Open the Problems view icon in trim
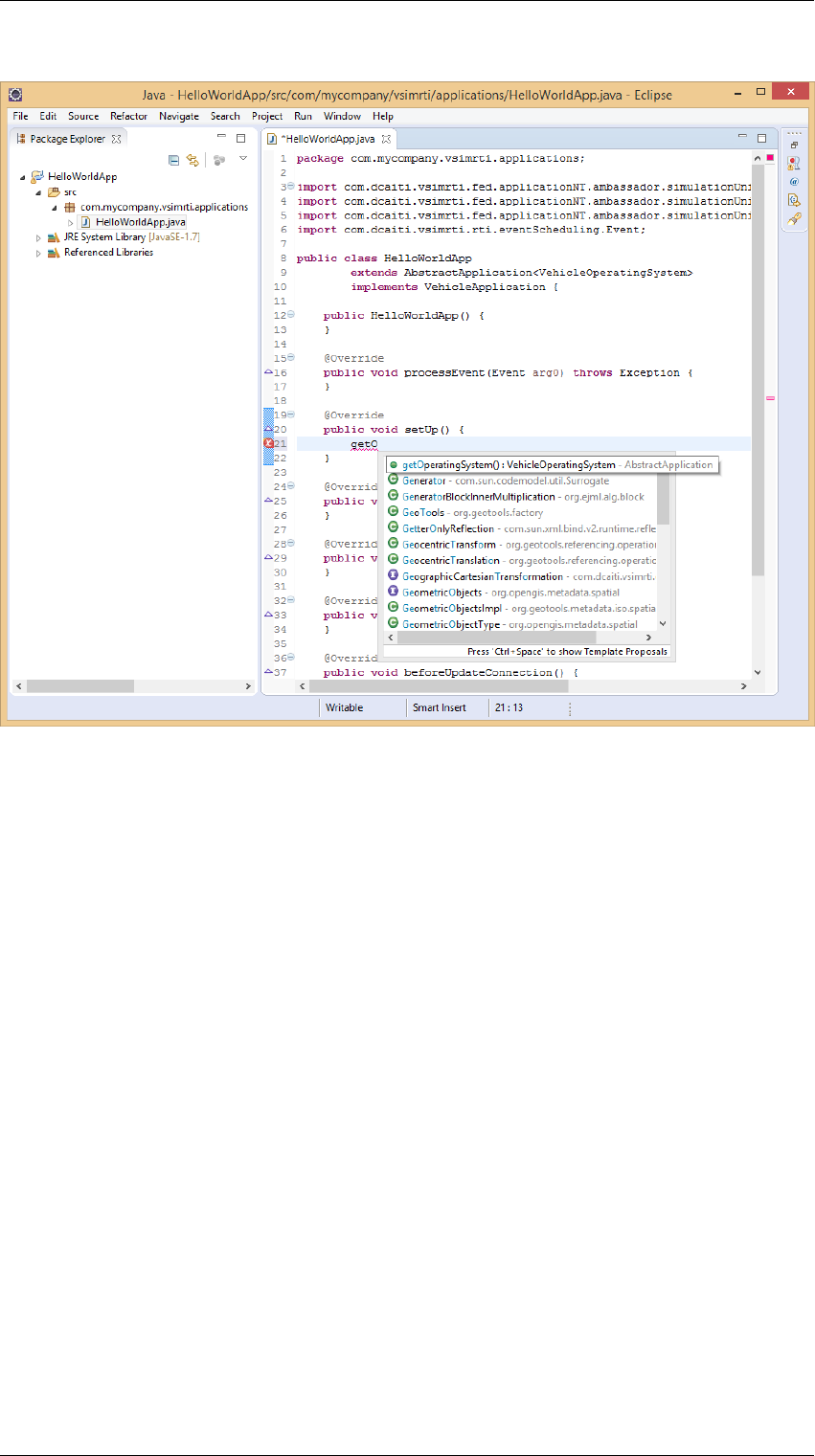815x1456 pixels. tap(794, 163)
